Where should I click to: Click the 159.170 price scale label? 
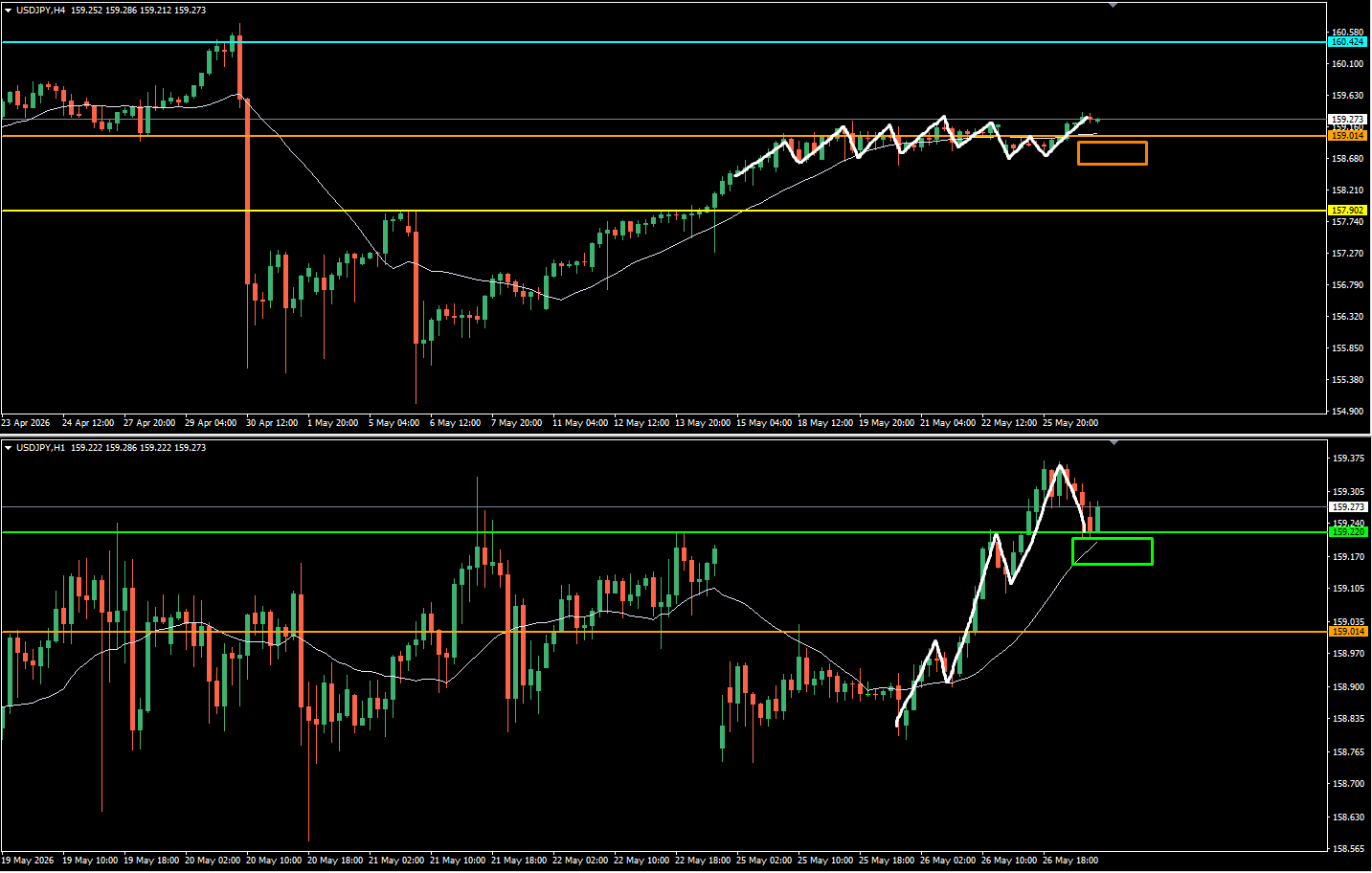coord(1347,557)
